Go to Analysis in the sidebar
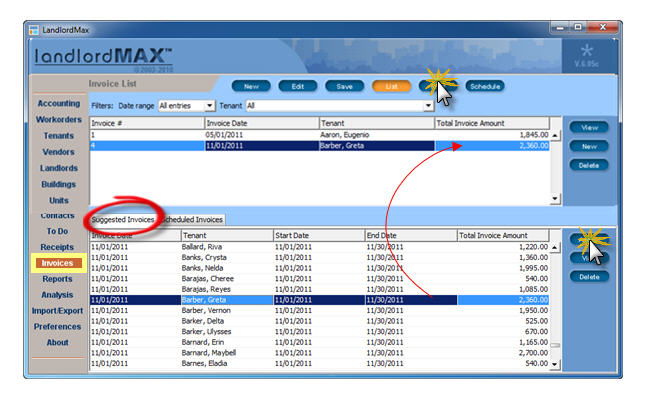Viewport: 648px width, 400px height. click(x=57, y=295)
